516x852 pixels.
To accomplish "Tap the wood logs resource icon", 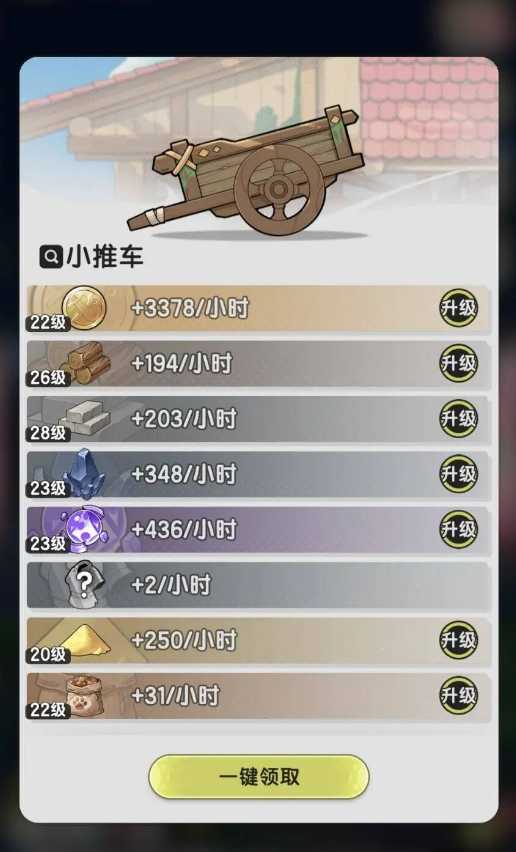I will click(87, 363).
